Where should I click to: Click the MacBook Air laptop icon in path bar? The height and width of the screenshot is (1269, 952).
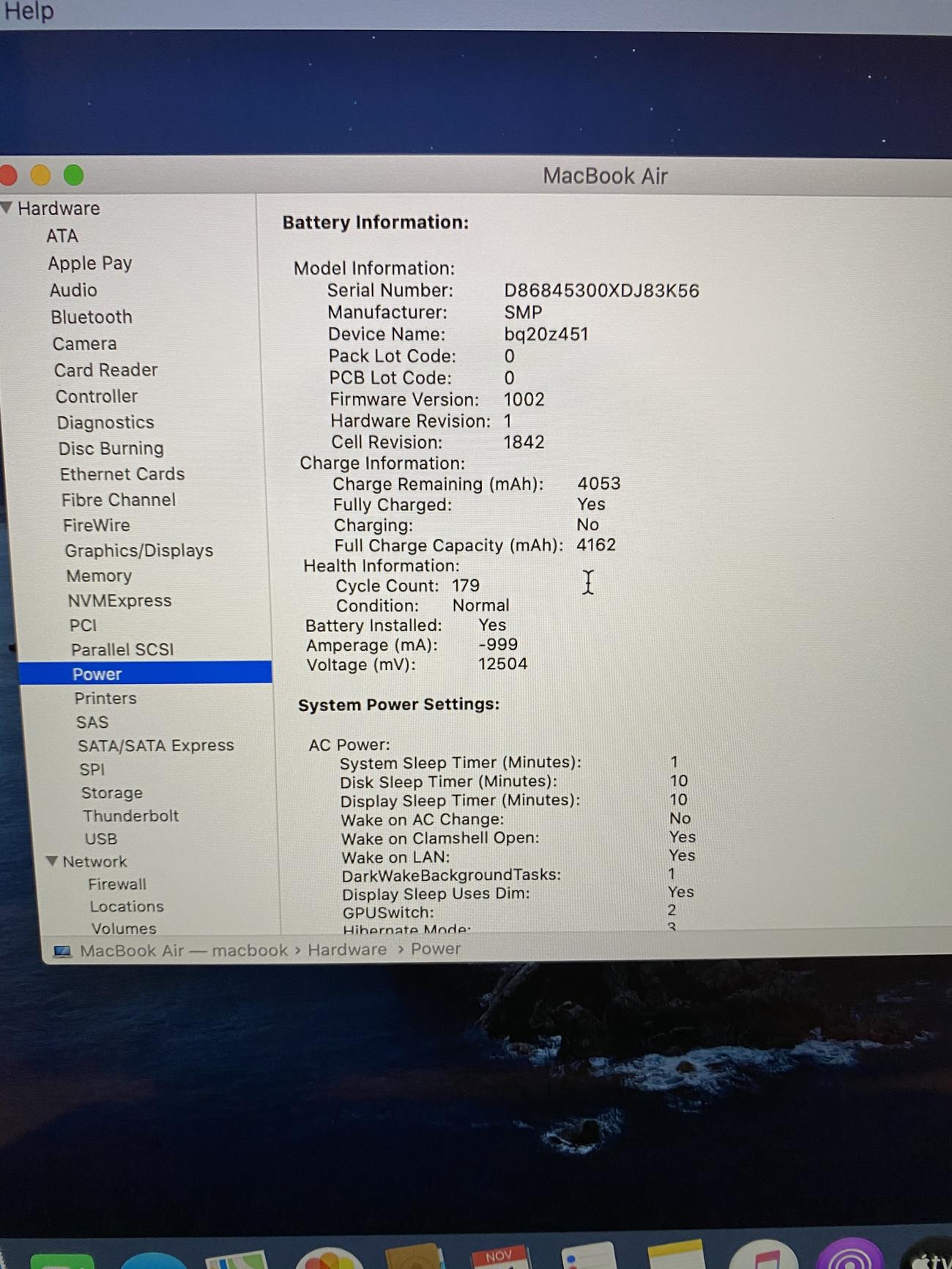point(63,951)
